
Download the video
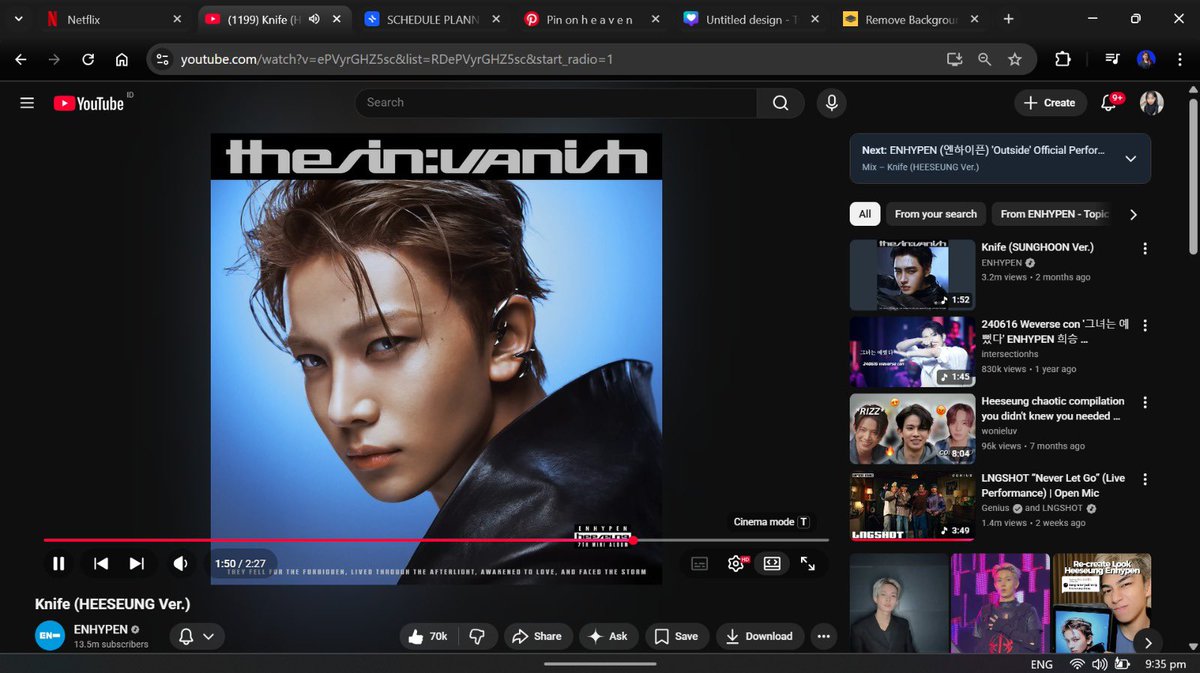(759, 636)
